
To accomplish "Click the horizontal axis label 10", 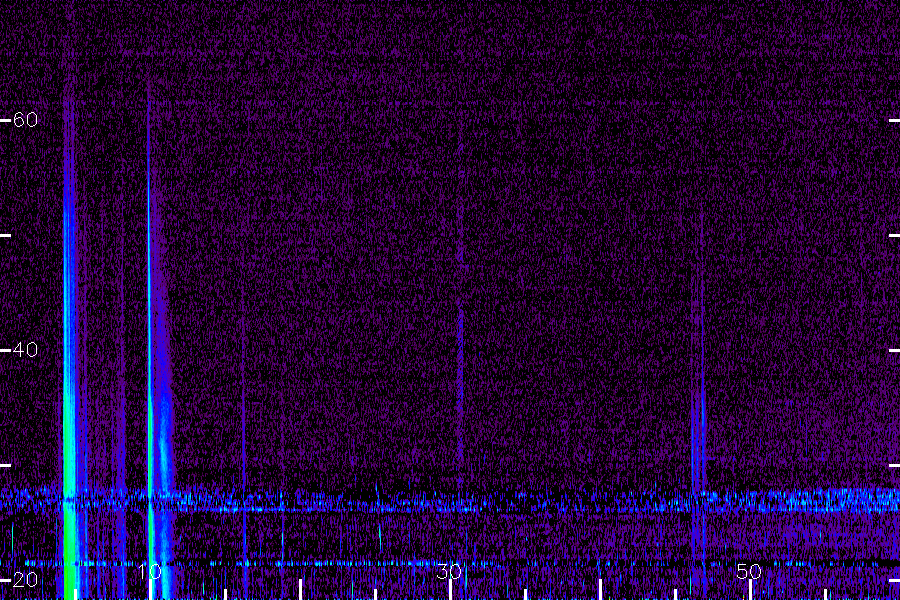I will pyautogui.click(x=150, y=571).
